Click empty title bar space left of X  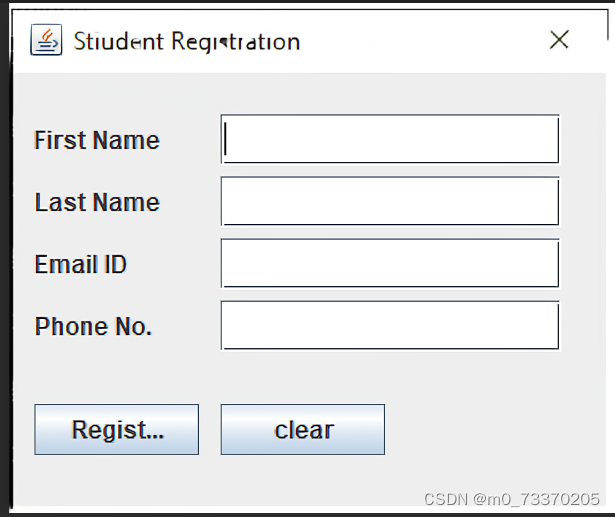(x=430, y=41)
